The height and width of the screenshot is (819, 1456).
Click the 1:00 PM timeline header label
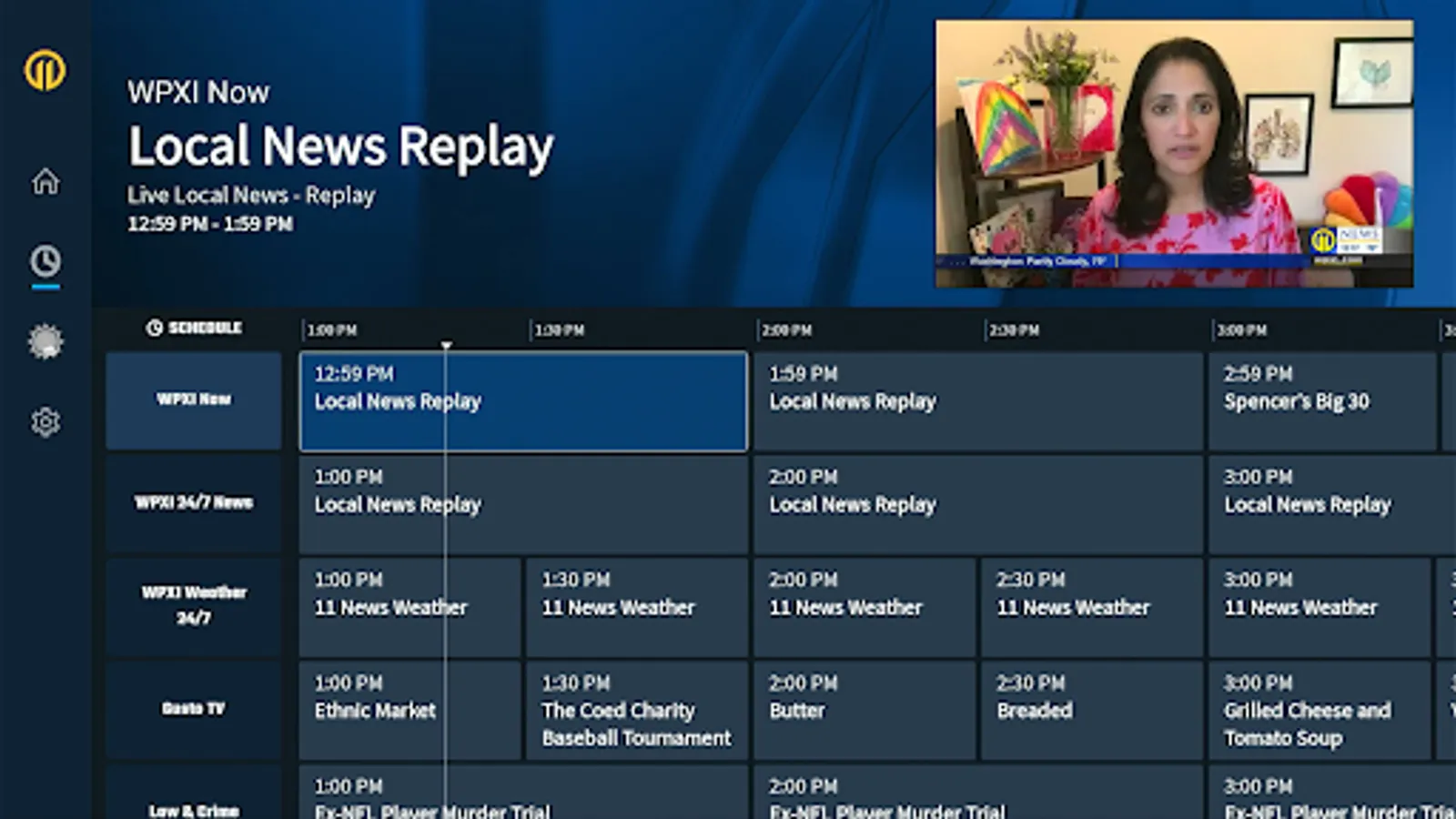coord(332,330)
